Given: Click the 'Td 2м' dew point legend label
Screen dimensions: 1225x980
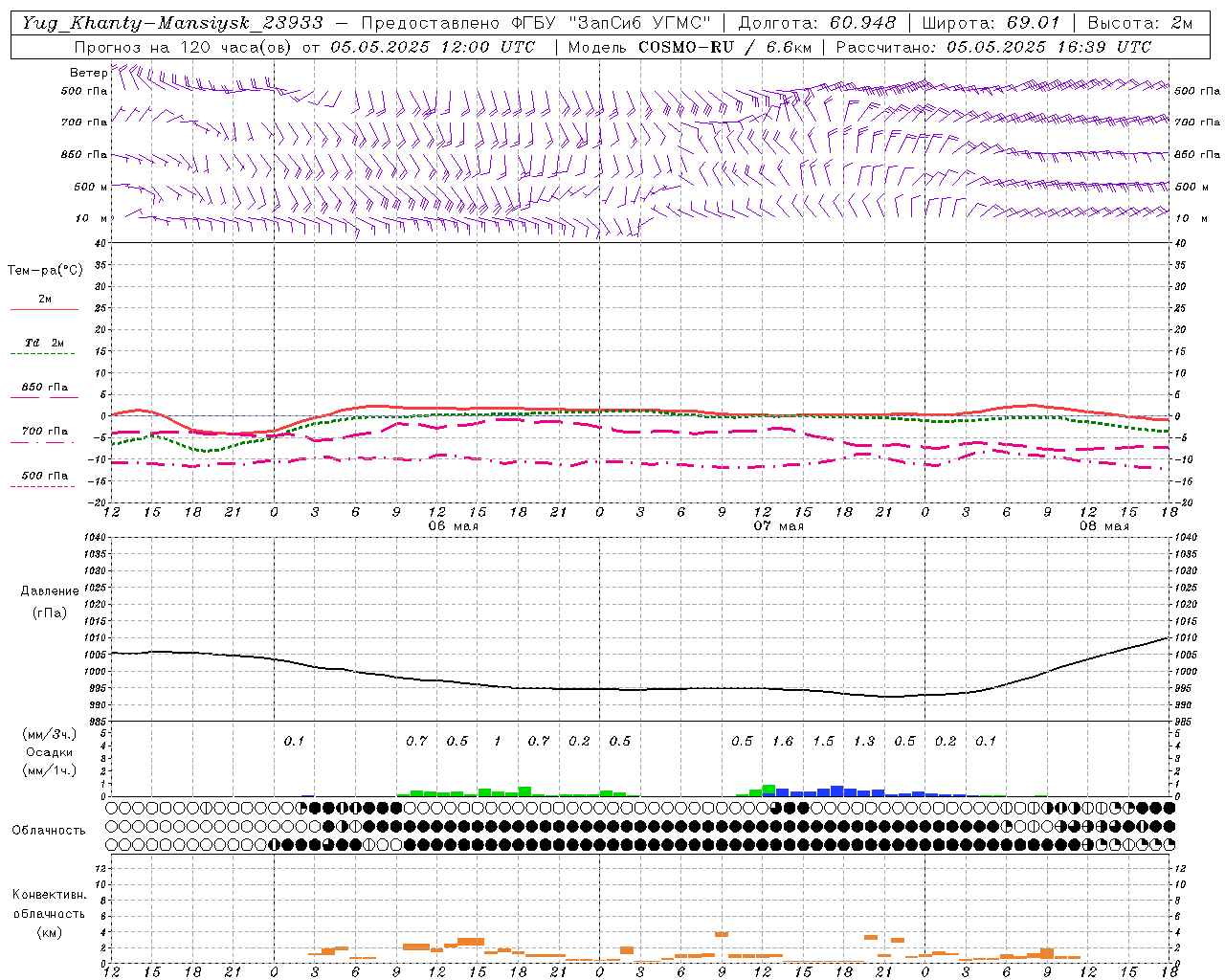Looking at the screenshot, I should 45,343.
